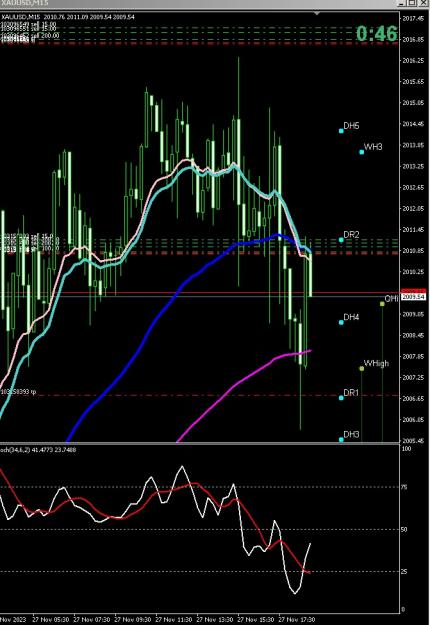The width and height of the screenshot is (430, 625).
Task: Maximize the XAUUSD,M15 chart window
Action: pyautogui.click(x=412, y=3)
